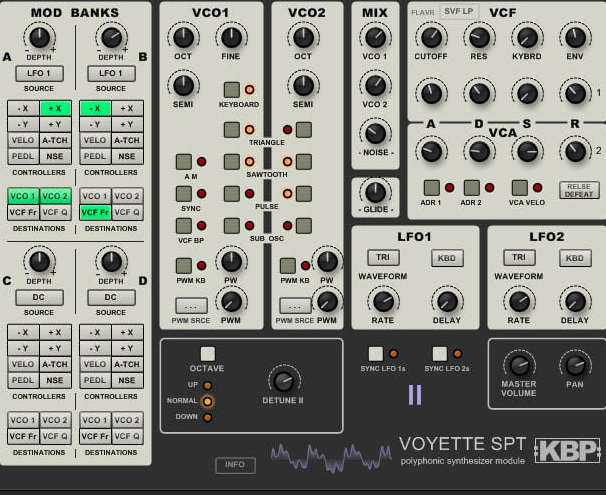Change LFO1 waveform TRI selector

383,257
